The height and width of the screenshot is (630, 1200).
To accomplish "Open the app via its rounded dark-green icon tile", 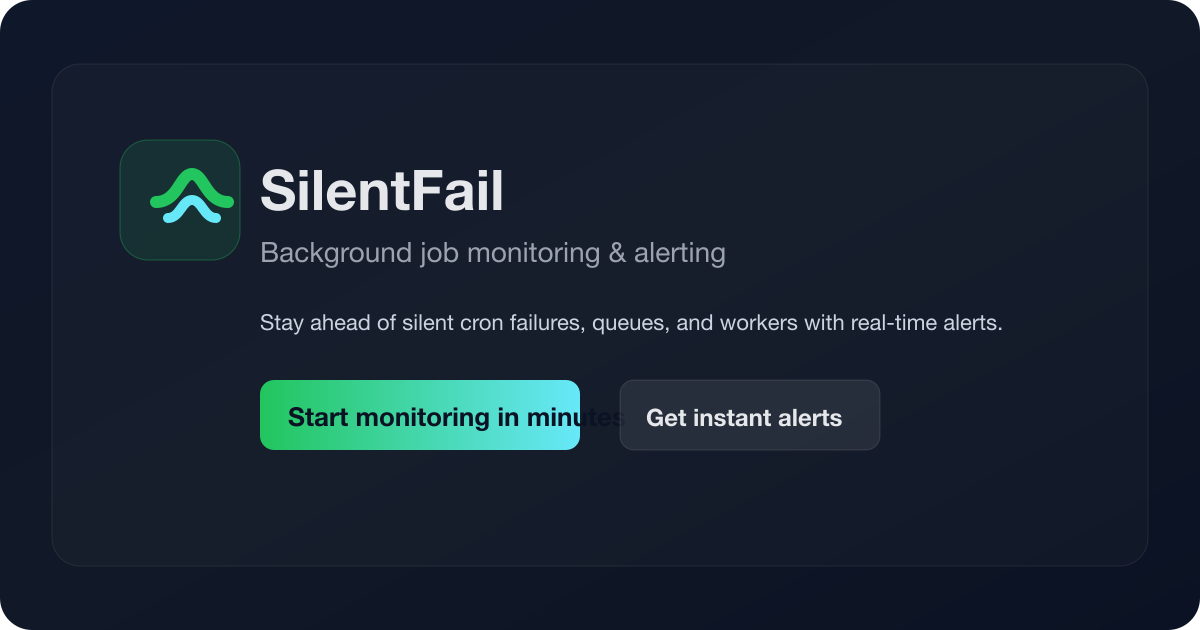I will click(x=180, y=200).
